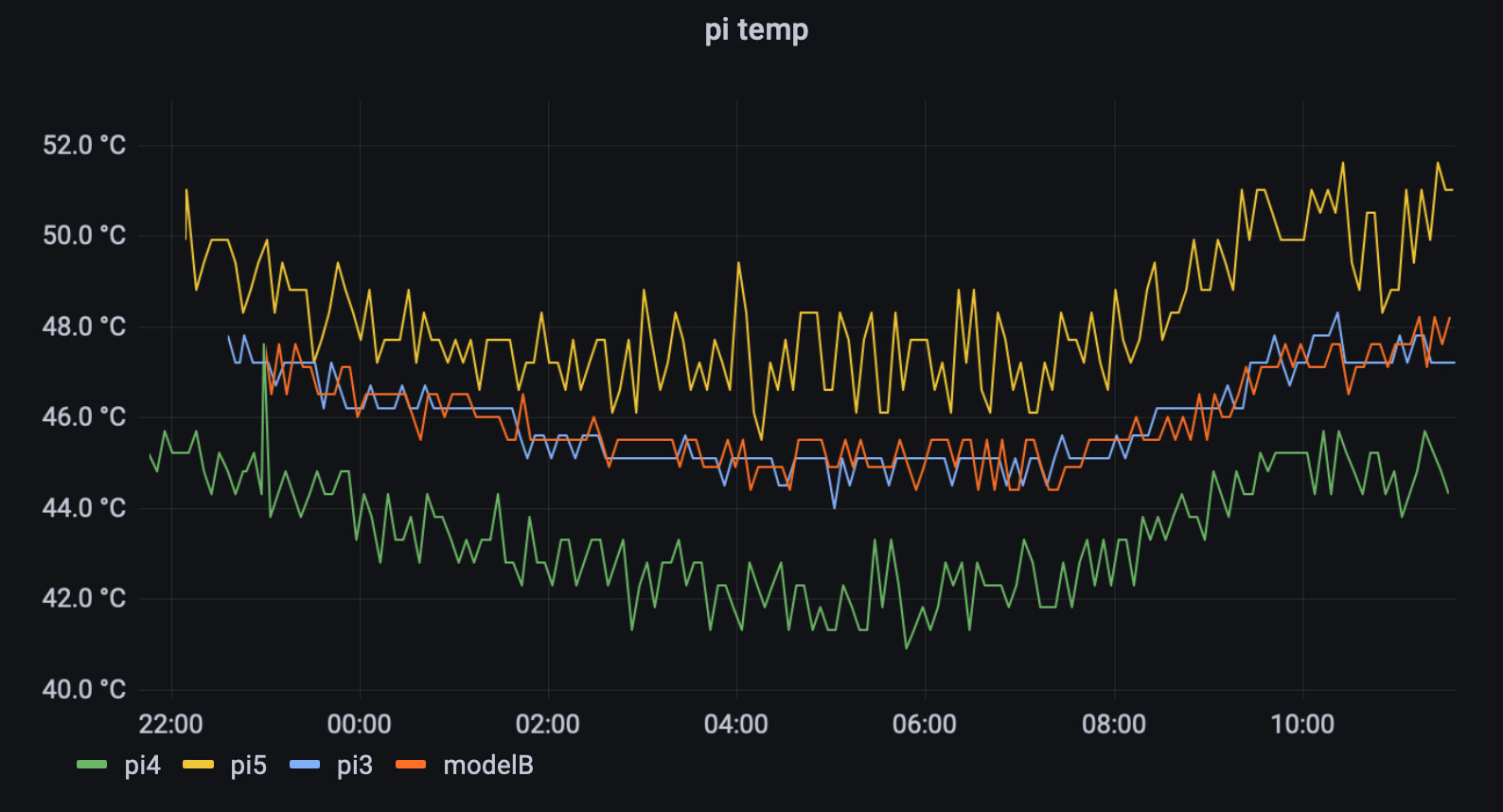Click the green pi4 legend color swatch
The height and width of the screenshot is (812, 1503).
click(x=92, y=765)
